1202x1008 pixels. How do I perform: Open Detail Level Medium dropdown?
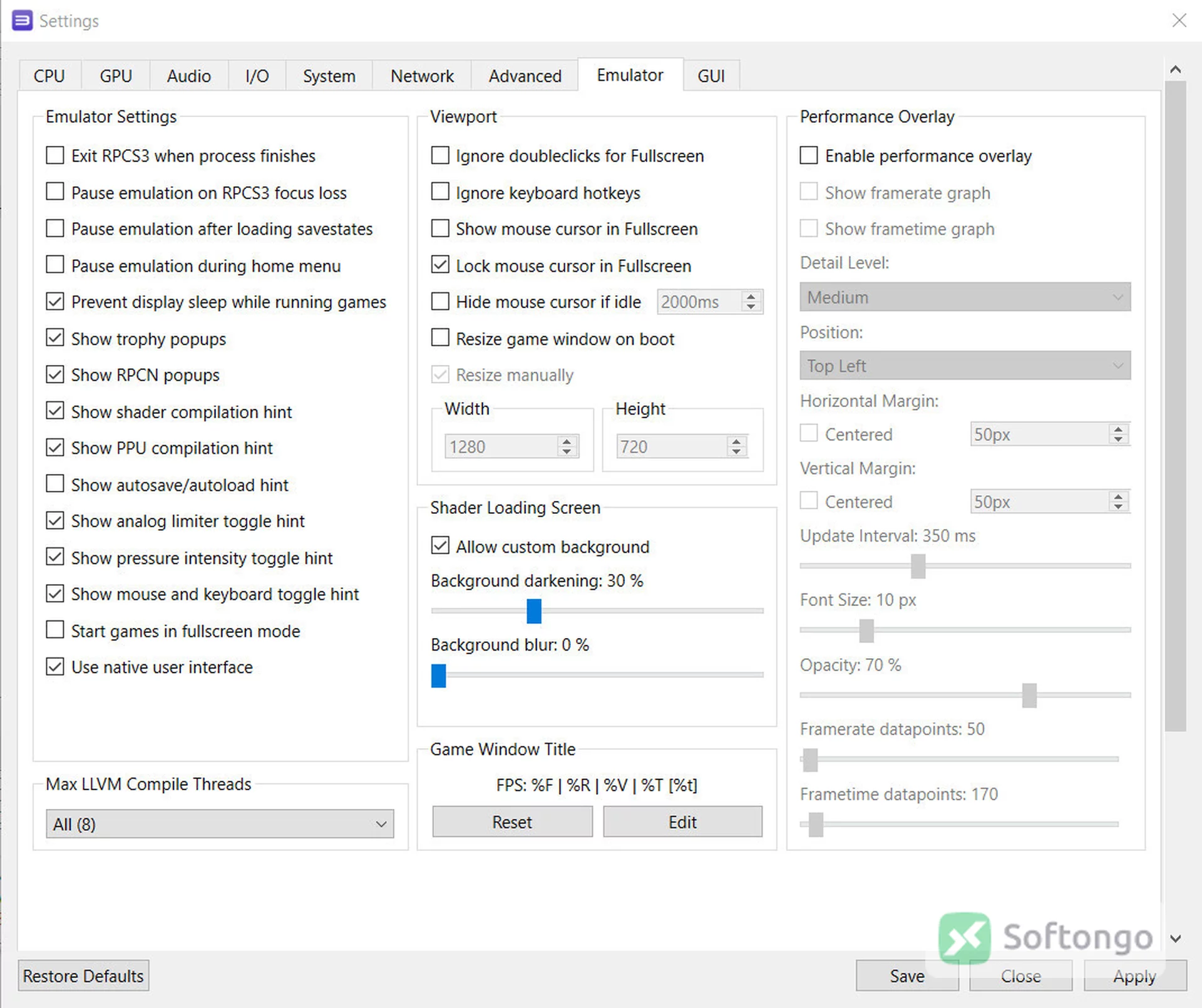coord(965,297)
